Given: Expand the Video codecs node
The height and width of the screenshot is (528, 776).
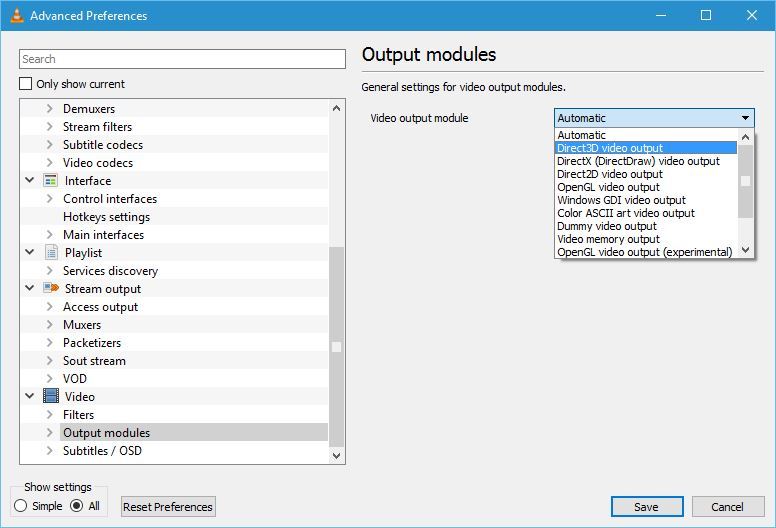Looking at the screenshot, I should [x=49, y=162].
